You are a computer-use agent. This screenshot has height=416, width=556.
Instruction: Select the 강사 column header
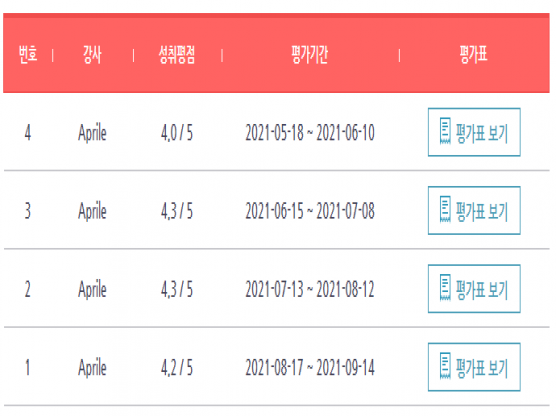92,55
